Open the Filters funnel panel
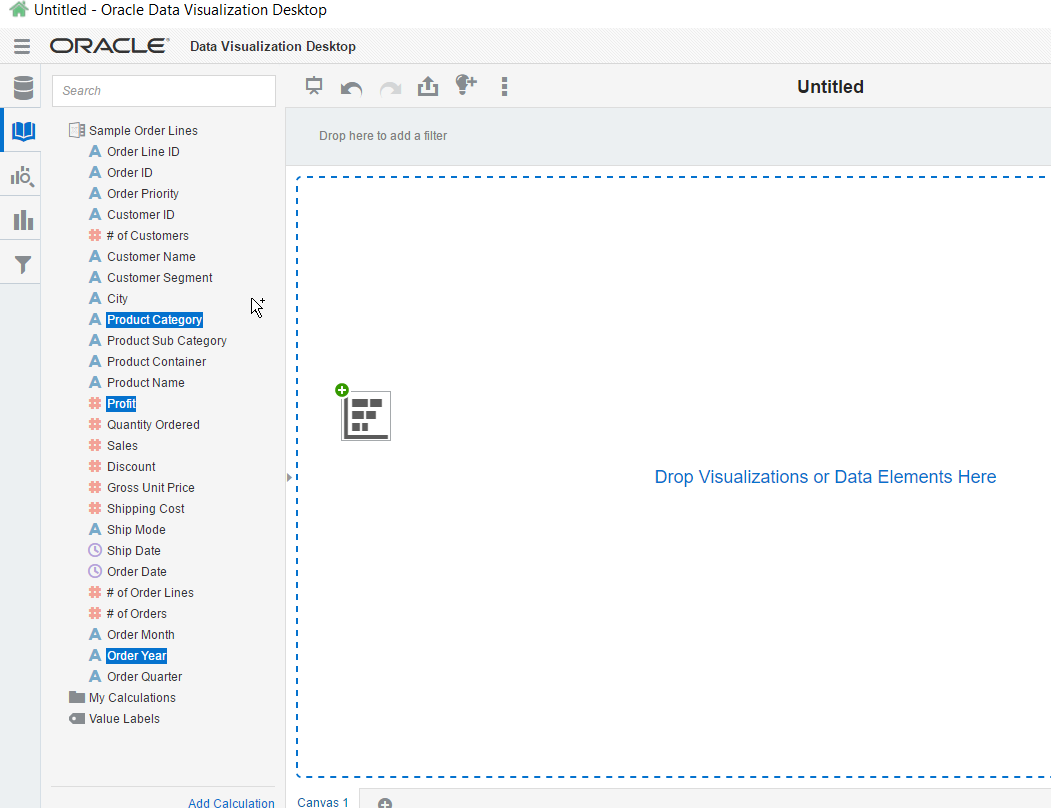Image resolution: width=1051 pixels, height=808 pixels. pyautogui.click(x=21, y=263)
